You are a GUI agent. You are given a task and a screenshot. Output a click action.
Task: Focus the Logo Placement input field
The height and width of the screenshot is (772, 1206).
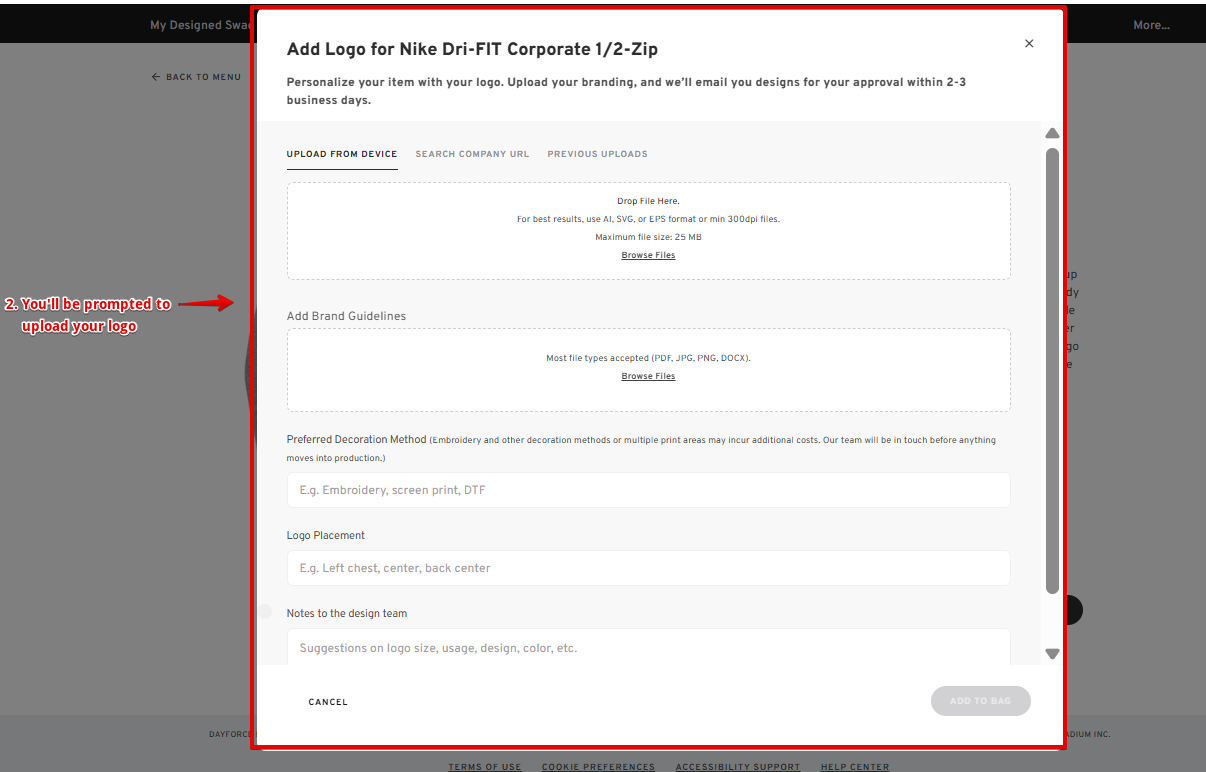point(648,568)
